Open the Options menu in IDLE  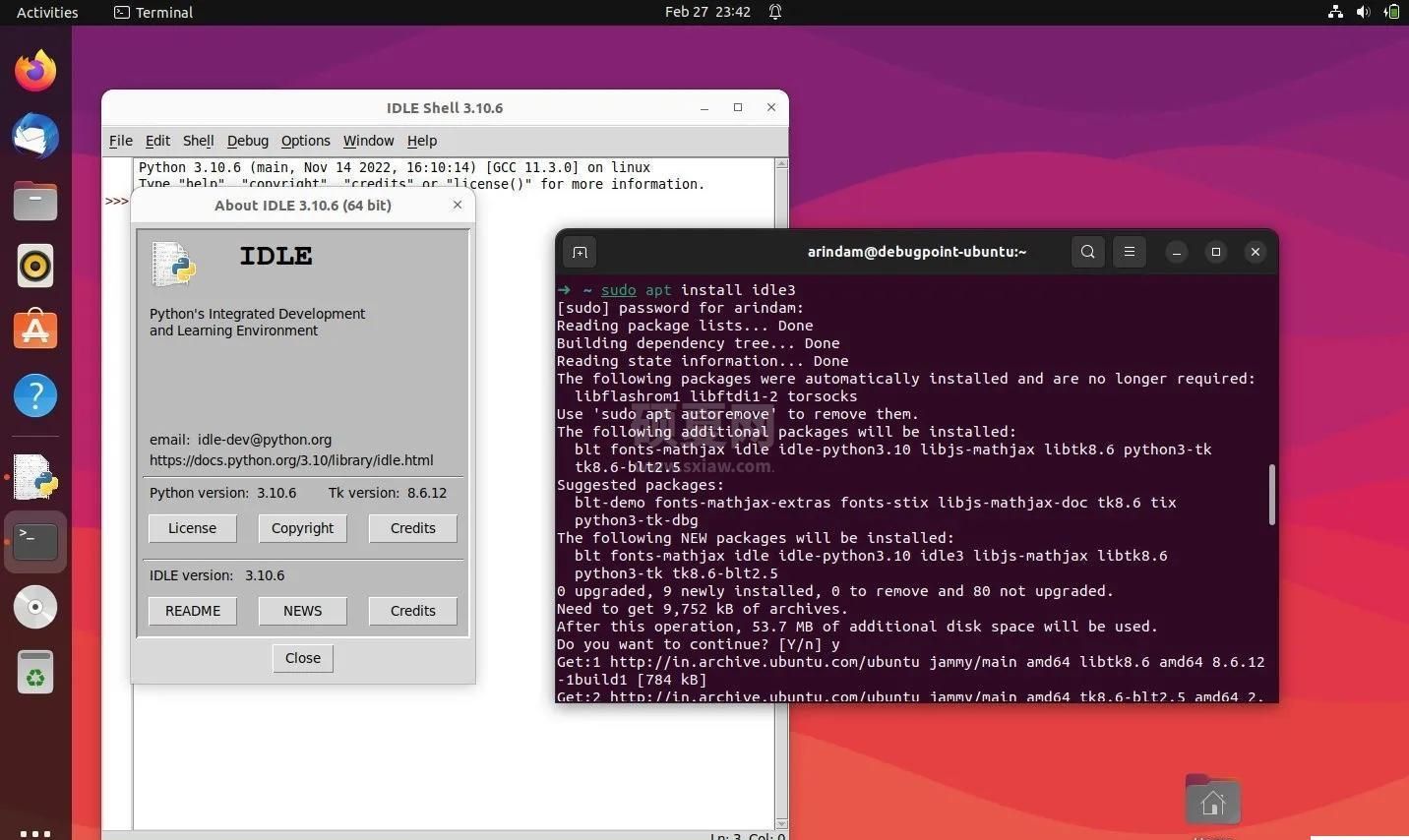pyautogui.click(x=305, y=141)
